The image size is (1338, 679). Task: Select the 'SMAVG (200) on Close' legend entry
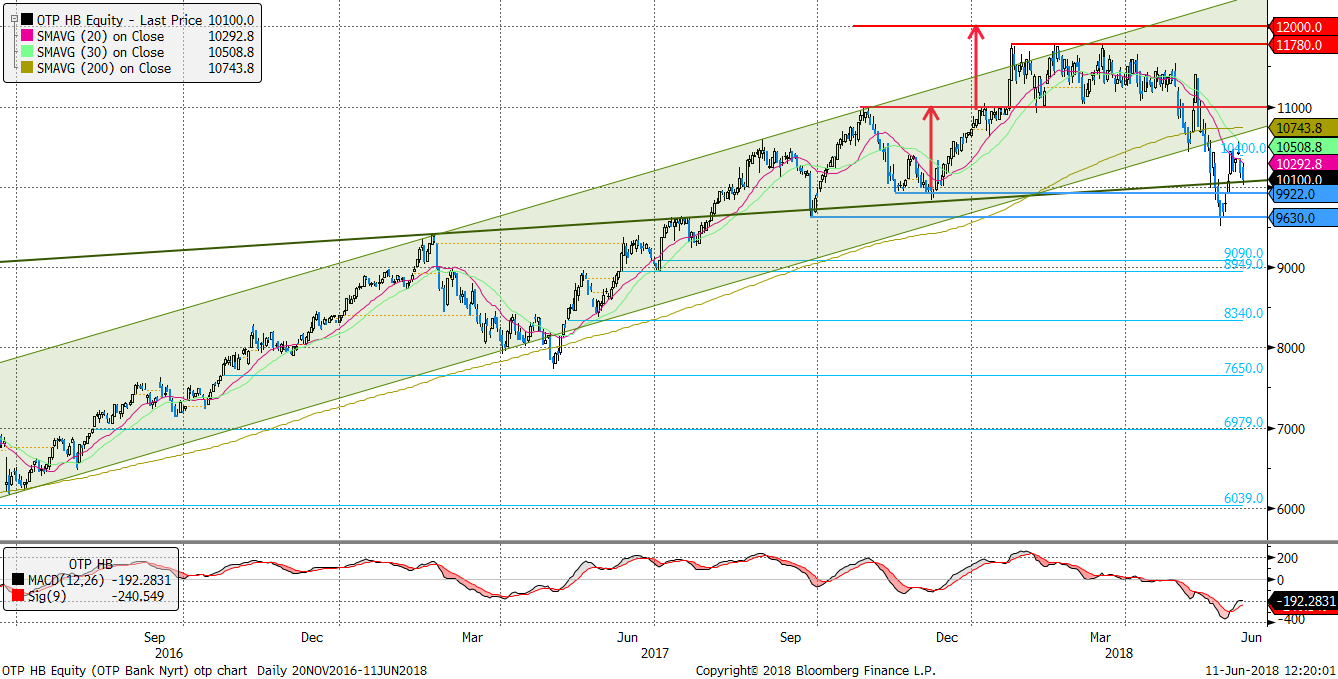coord(104,68)
